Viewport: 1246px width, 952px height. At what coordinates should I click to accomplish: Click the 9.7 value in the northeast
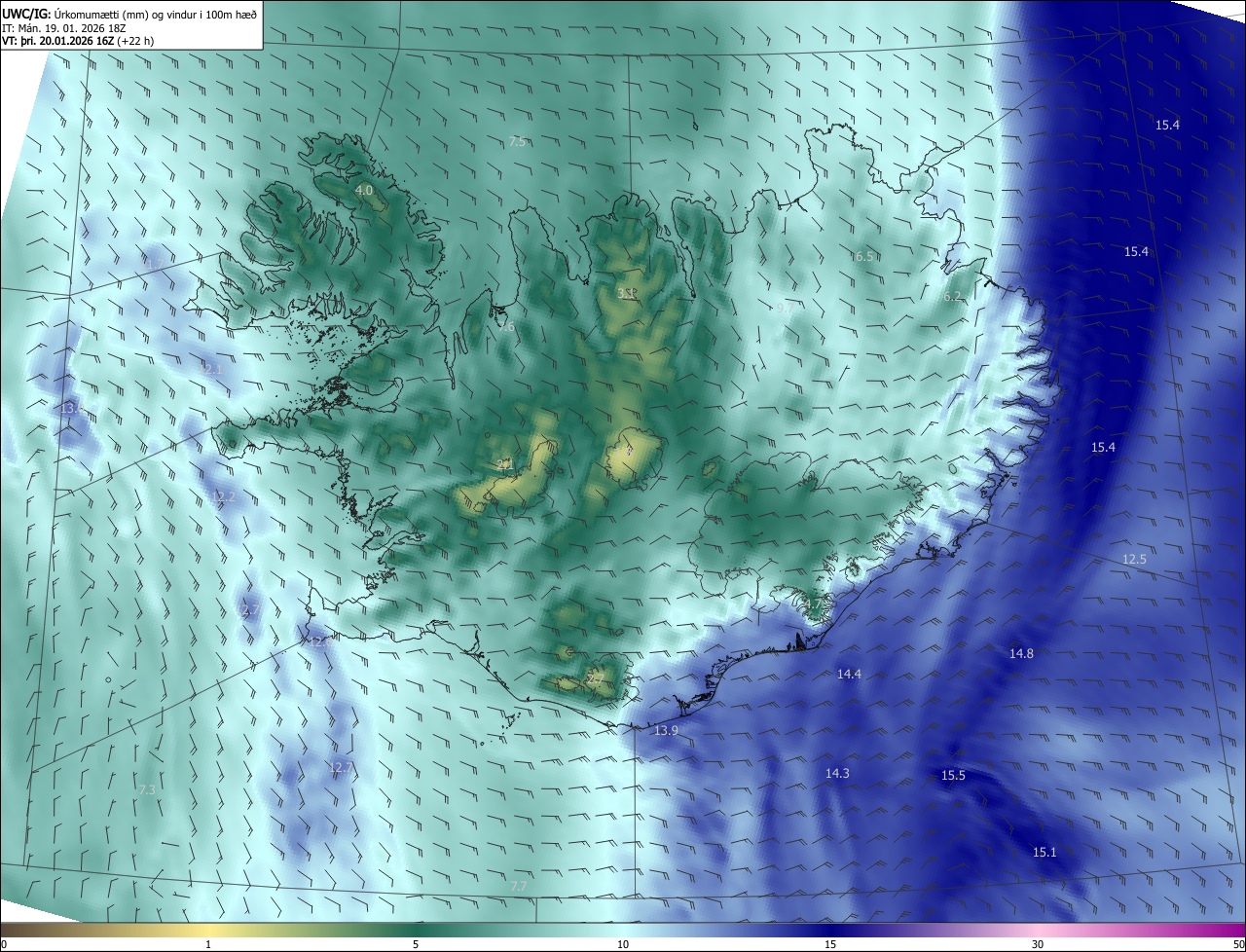[x=785, y=309]
